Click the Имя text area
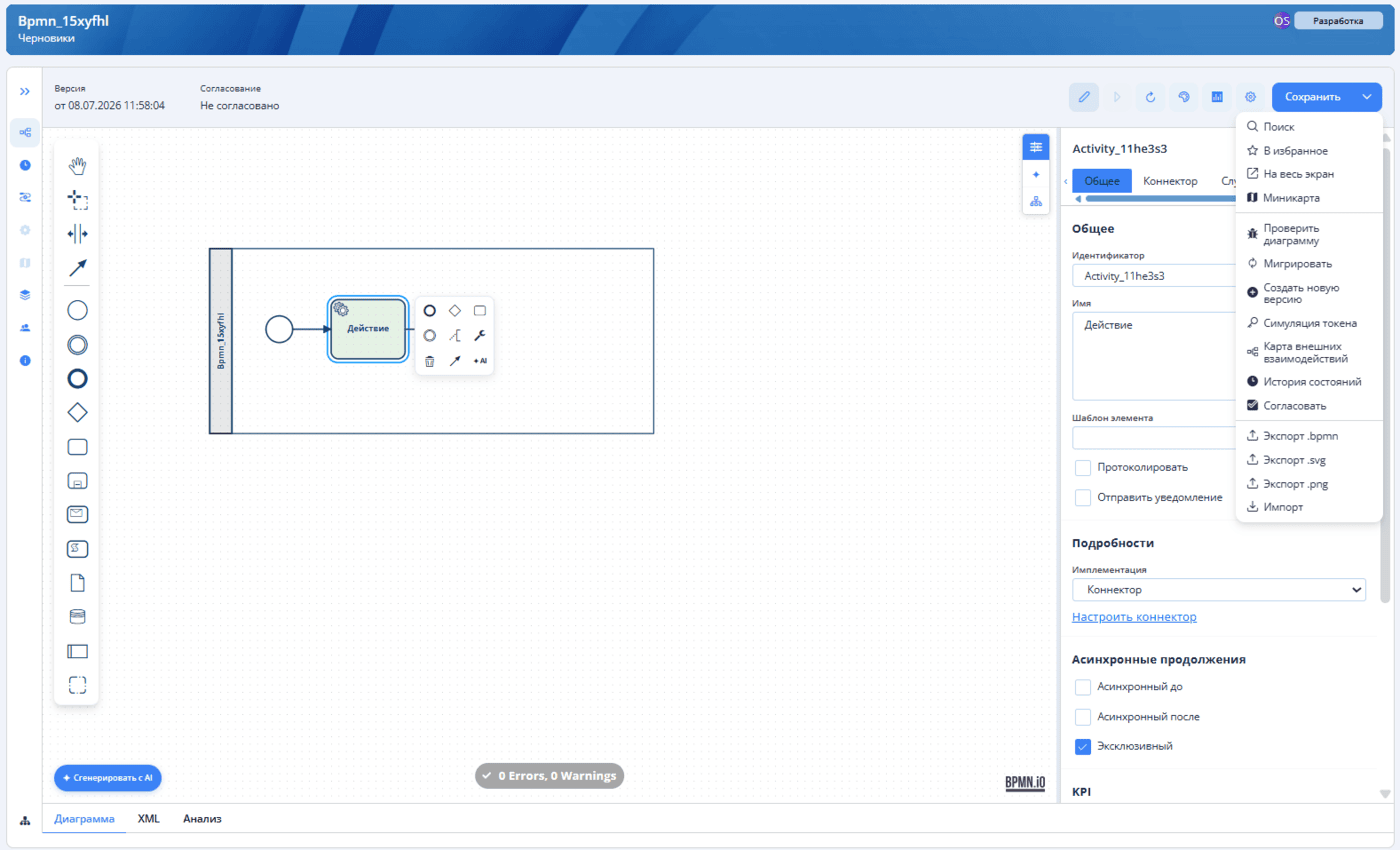This screenshot has height=850, width=1400. (x=1154, y=356)
